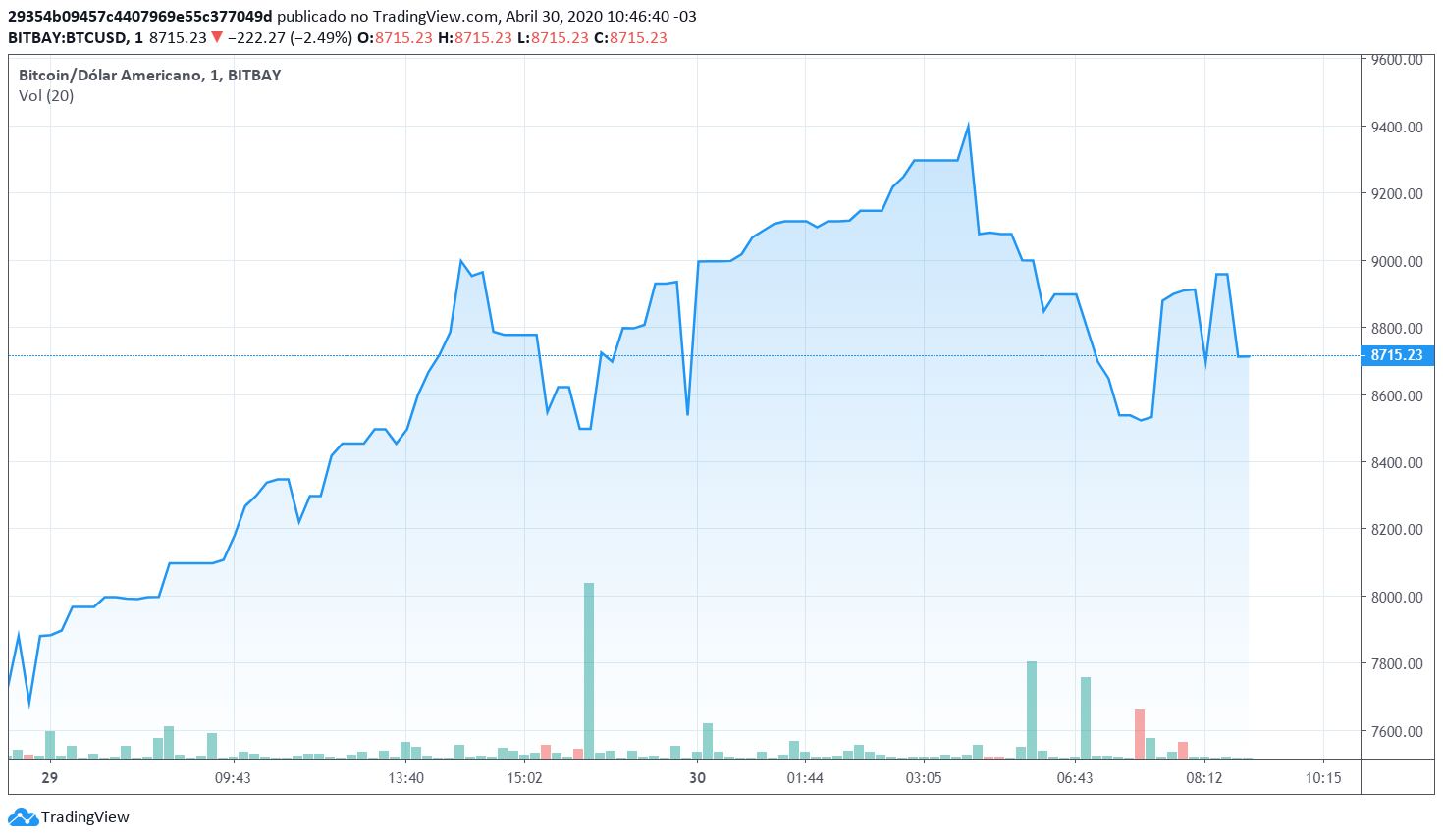Click the red volume bar near 07:30
The height and width of the screenshot is (840, 1443).
coord(1141,736)
